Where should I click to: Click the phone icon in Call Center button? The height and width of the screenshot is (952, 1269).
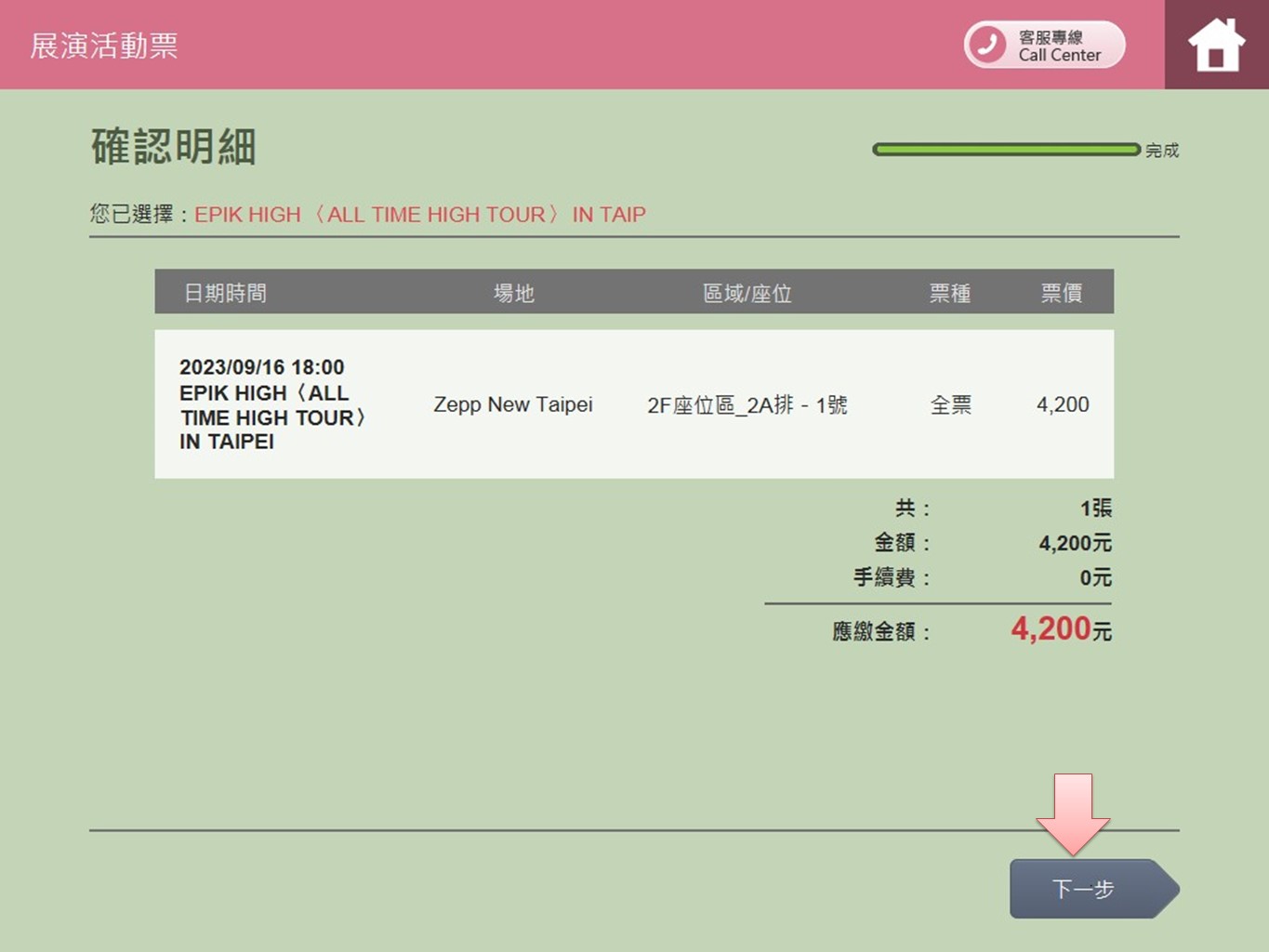click(x=988, y=45)
